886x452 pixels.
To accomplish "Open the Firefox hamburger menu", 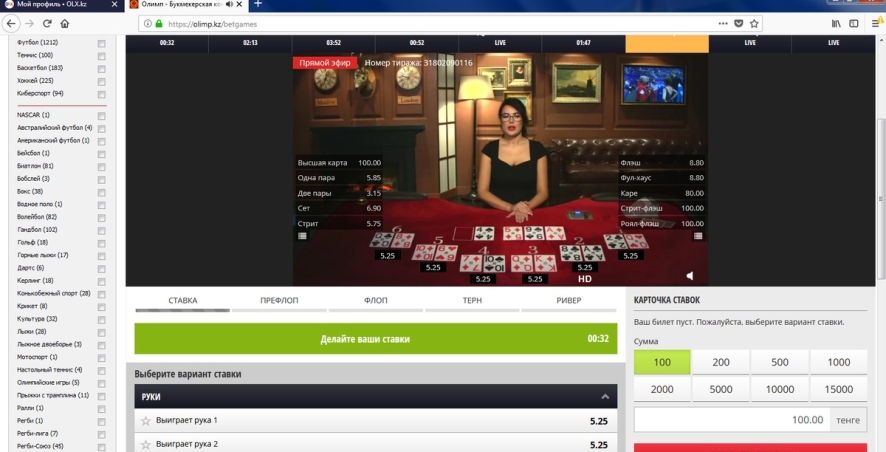I will coord(876,24).
